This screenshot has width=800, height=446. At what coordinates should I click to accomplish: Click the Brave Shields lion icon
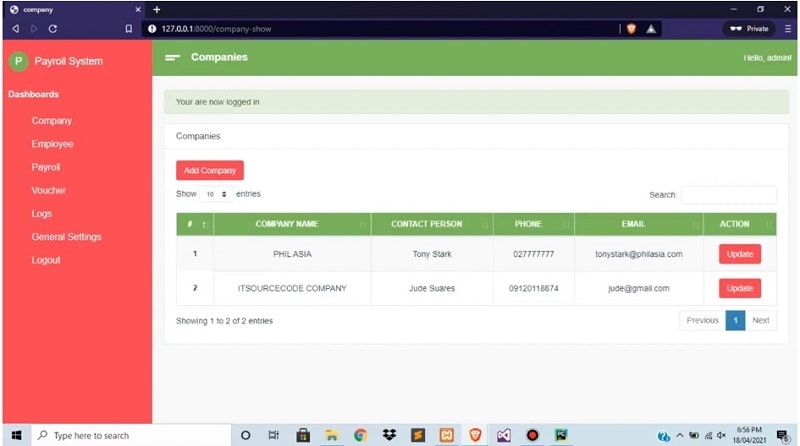(x=631, y=29)
